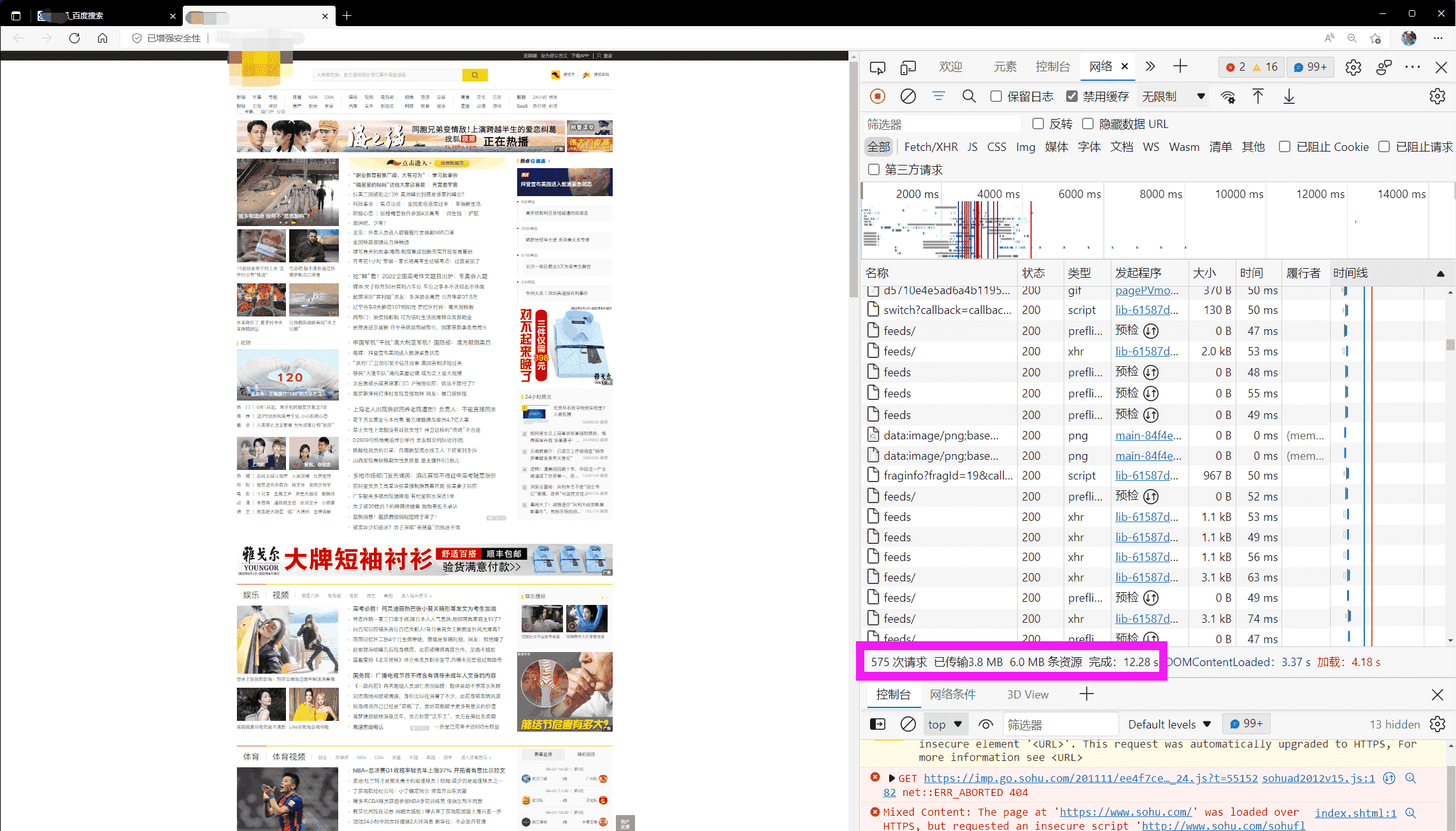Open the 3D View drawer tab
The height and width of the screenshot is (831, 1456).
click(1028, 694)
